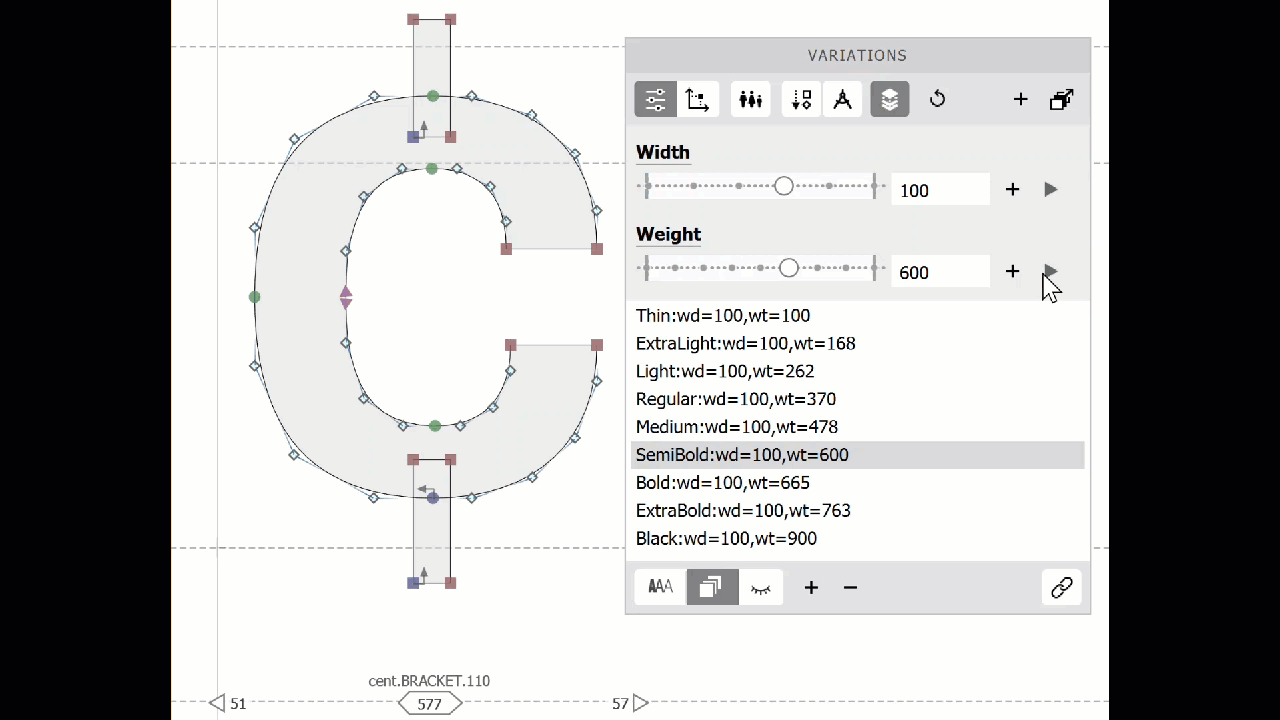The height and width of the screenshot is (720, 1280).
Task: Toggle the overlapping squares masters icon
Action: click(x=712, y=587)
